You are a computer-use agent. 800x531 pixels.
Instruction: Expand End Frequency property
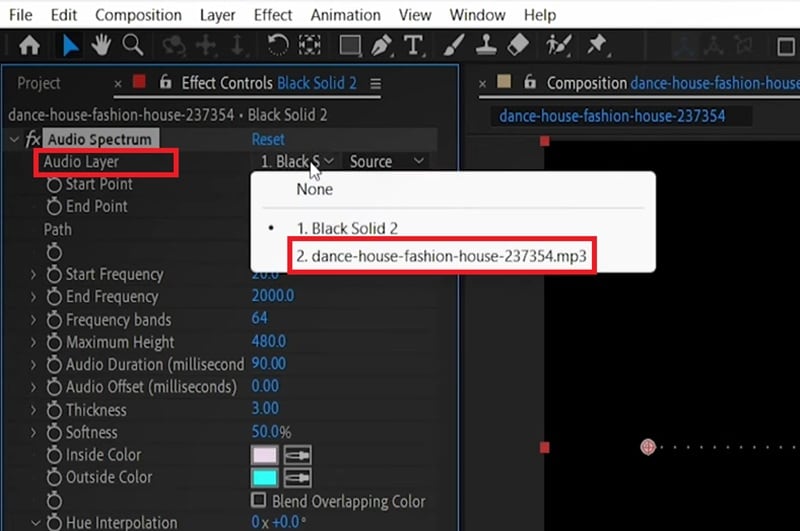pyautogui.click(x=33, y=297)
